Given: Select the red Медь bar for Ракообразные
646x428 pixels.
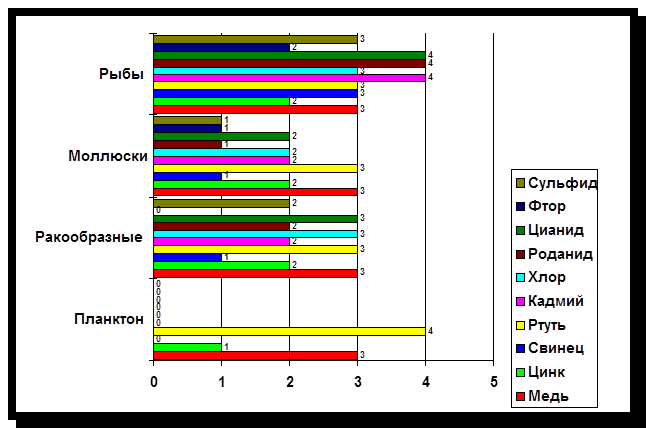Looking at the screenshot, I should click(255, 272).
